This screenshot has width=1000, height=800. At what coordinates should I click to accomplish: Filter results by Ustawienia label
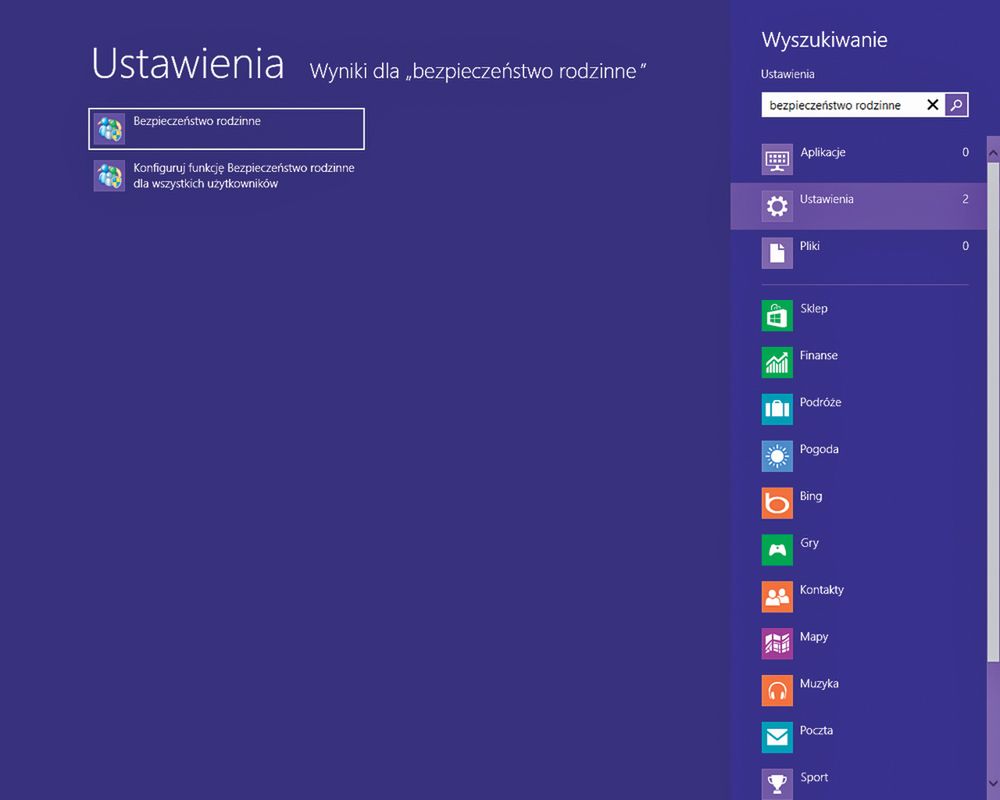click(827, 199)
